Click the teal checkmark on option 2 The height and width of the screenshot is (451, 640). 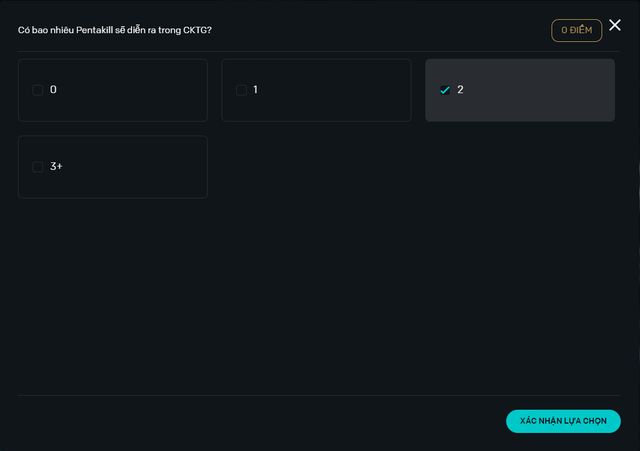tap(445, 90)
